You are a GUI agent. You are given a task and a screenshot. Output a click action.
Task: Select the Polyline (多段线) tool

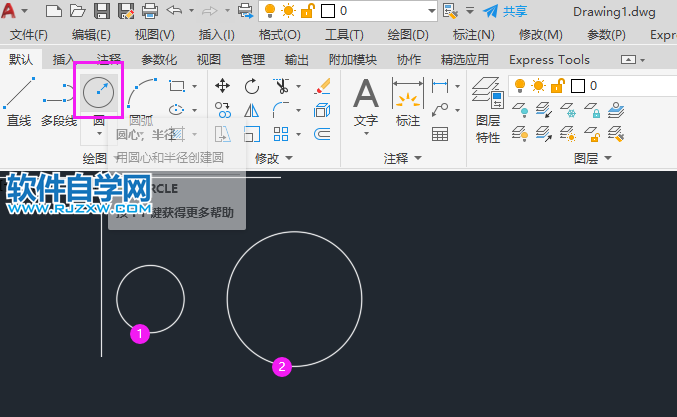click(59, 101)
